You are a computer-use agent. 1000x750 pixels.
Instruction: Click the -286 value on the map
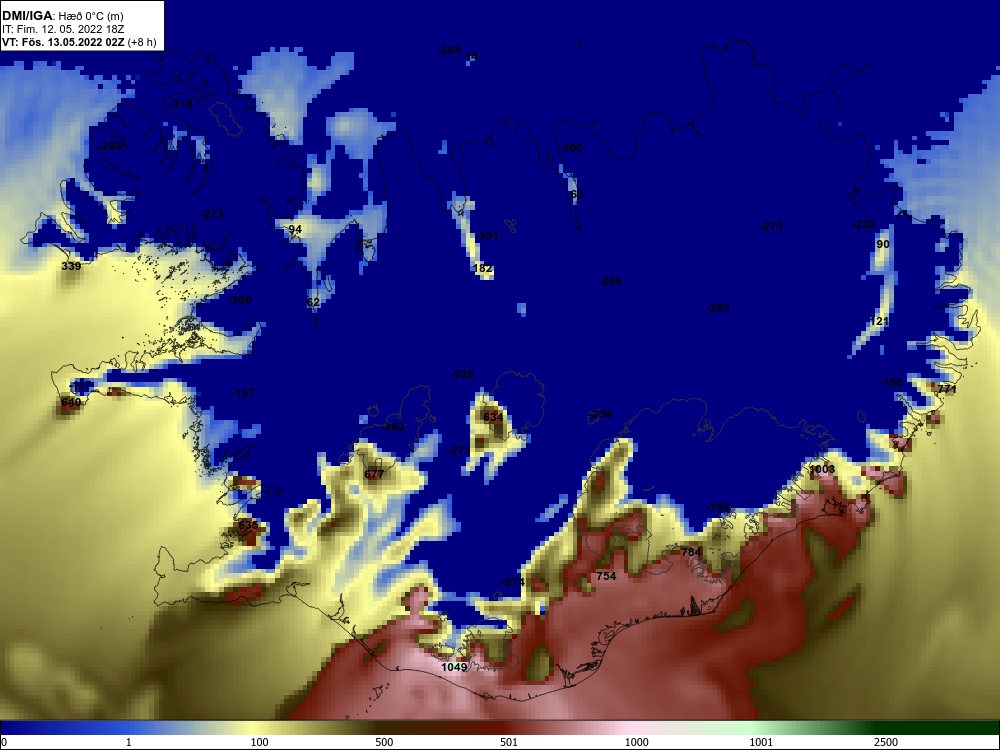coord(610,281)
